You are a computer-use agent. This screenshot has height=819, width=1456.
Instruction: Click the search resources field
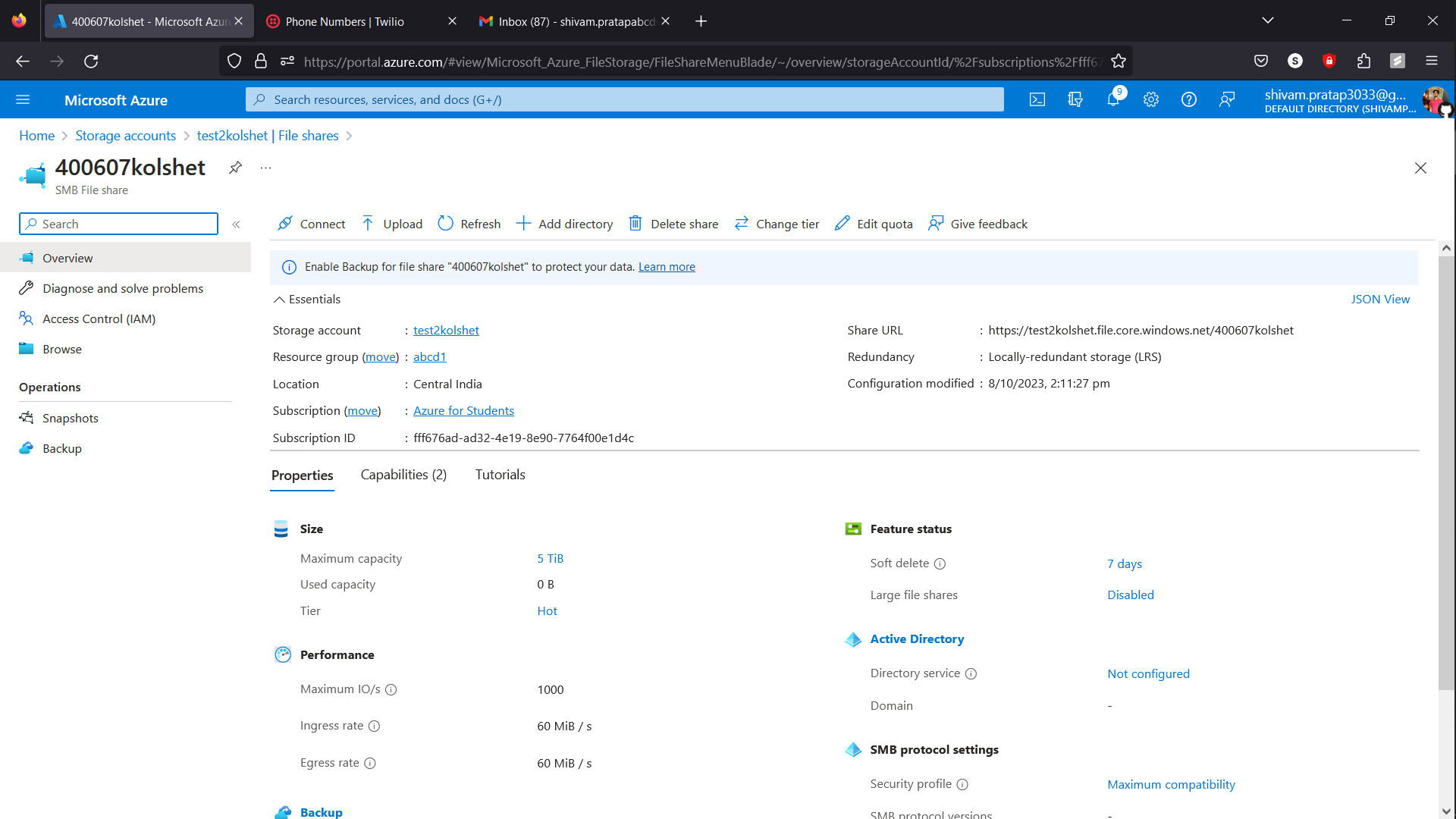point(623,99)
